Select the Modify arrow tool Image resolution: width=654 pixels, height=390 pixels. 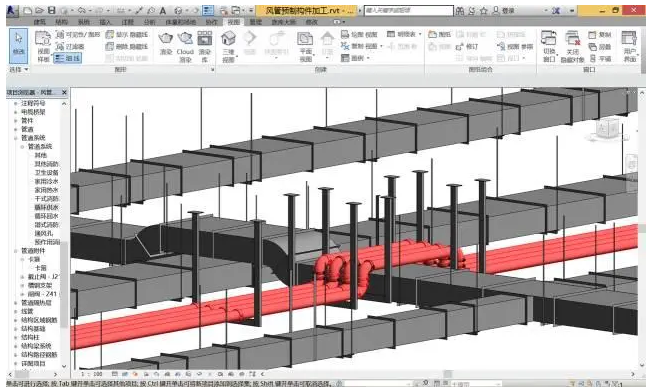(x=19, y=45)
